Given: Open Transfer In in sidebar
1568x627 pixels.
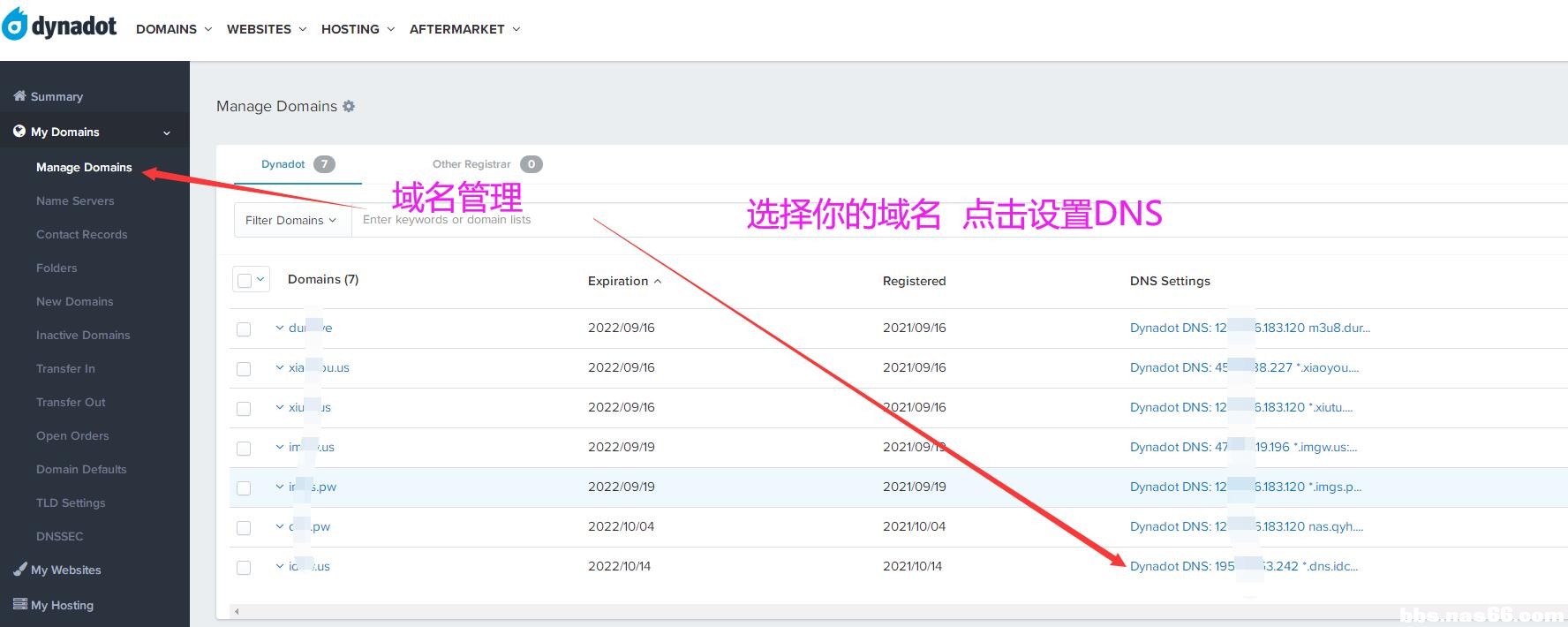Looking at the screenshot, I should (65, 368).
